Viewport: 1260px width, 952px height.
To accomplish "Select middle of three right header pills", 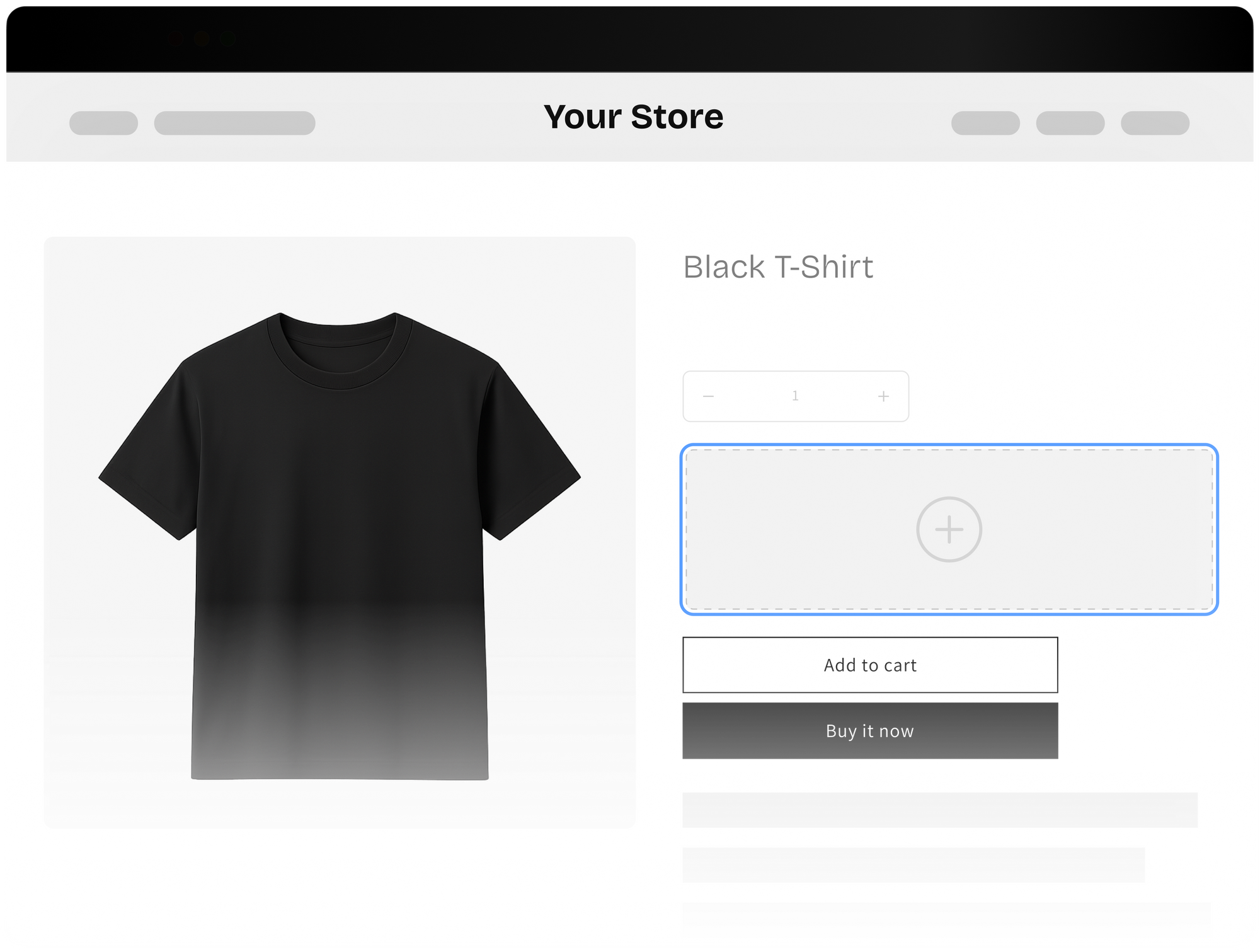I will point(1070,123).
